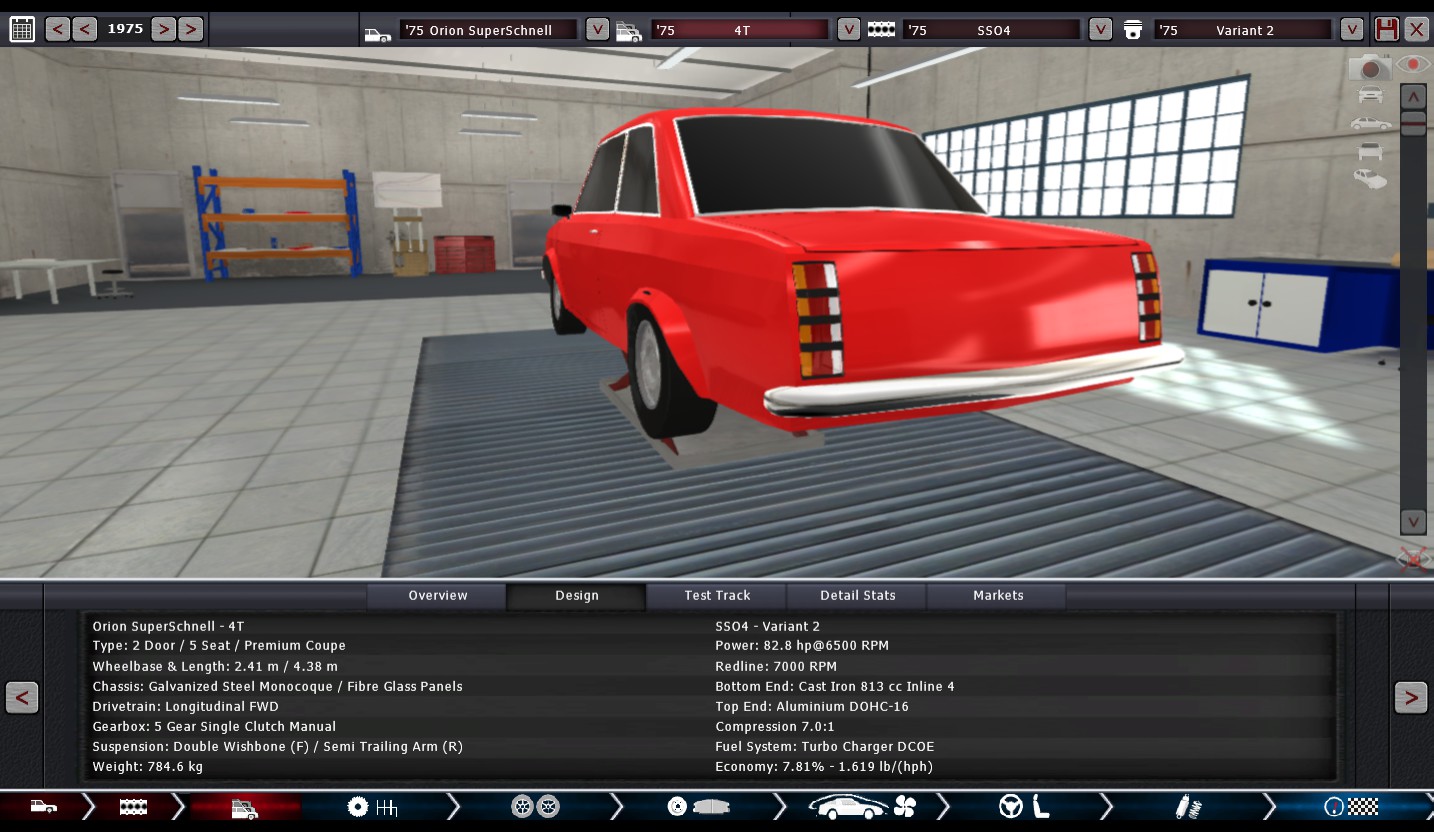Click the 'Orion SuperSchnell - 4T' heading
Image resolution: width=1434 pixels, height=832 pixels.
tap(168, 626)
